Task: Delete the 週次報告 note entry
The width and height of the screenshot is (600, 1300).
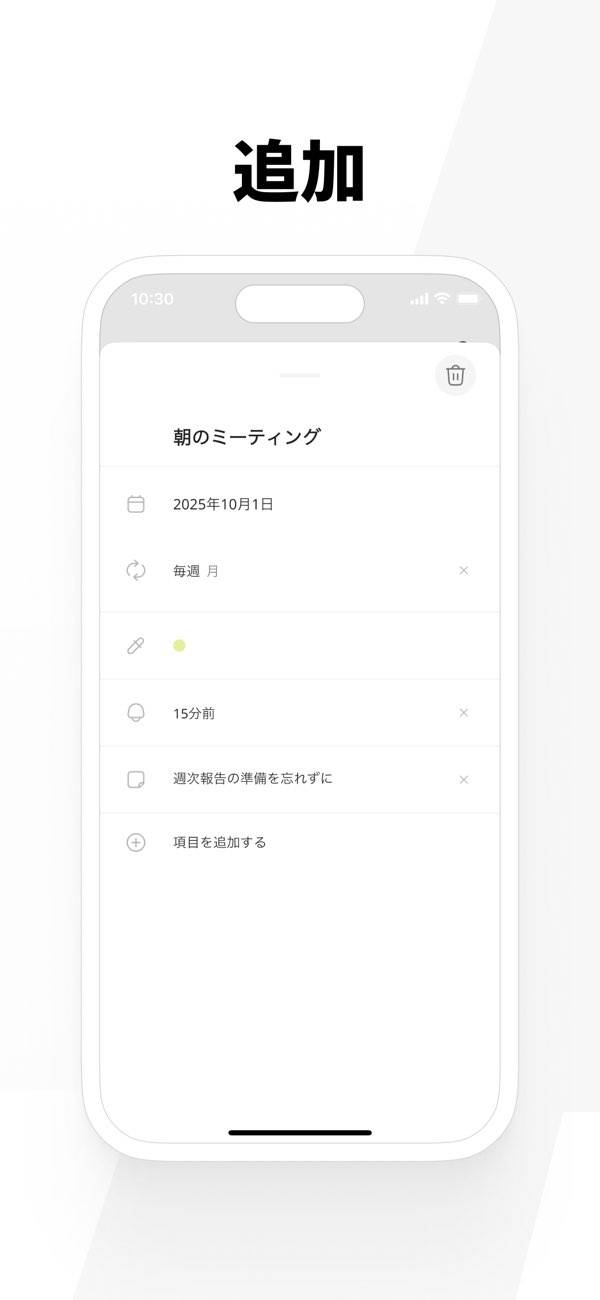Action: tap(463, 780)
